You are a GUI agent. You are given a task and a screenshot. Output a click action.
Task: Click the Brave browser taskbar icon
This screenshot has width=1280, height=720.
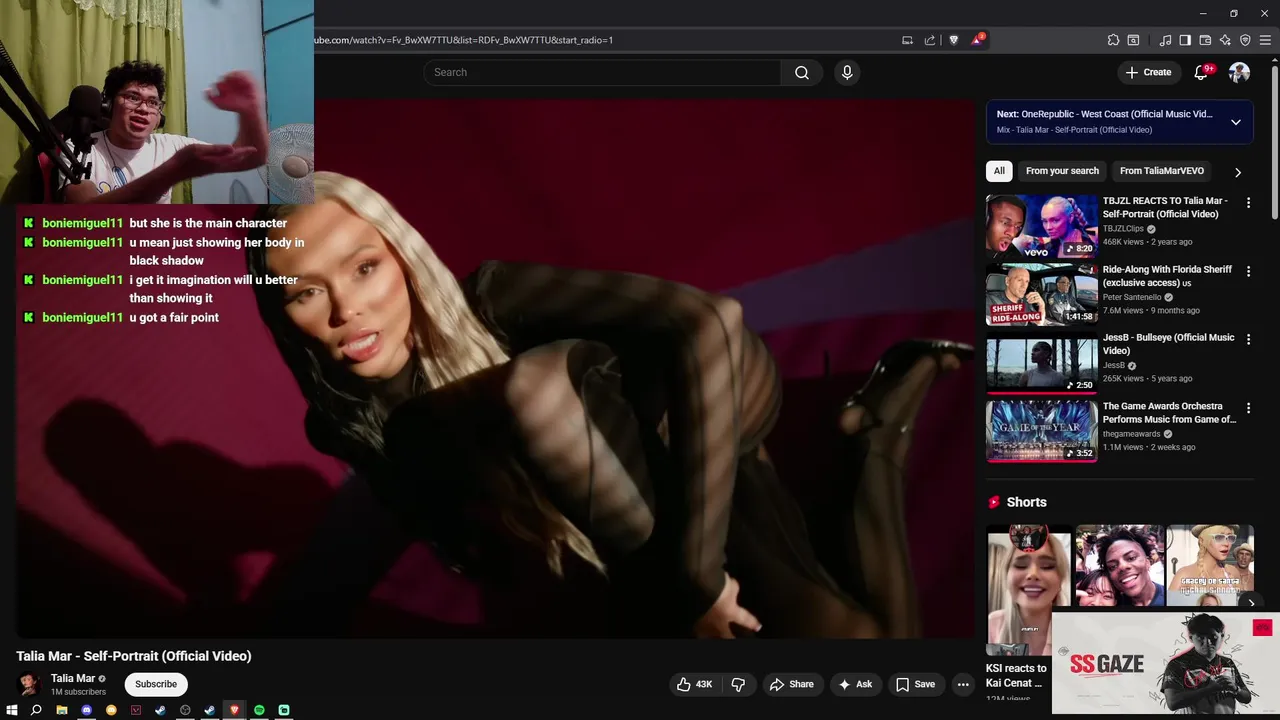[234, 710]
